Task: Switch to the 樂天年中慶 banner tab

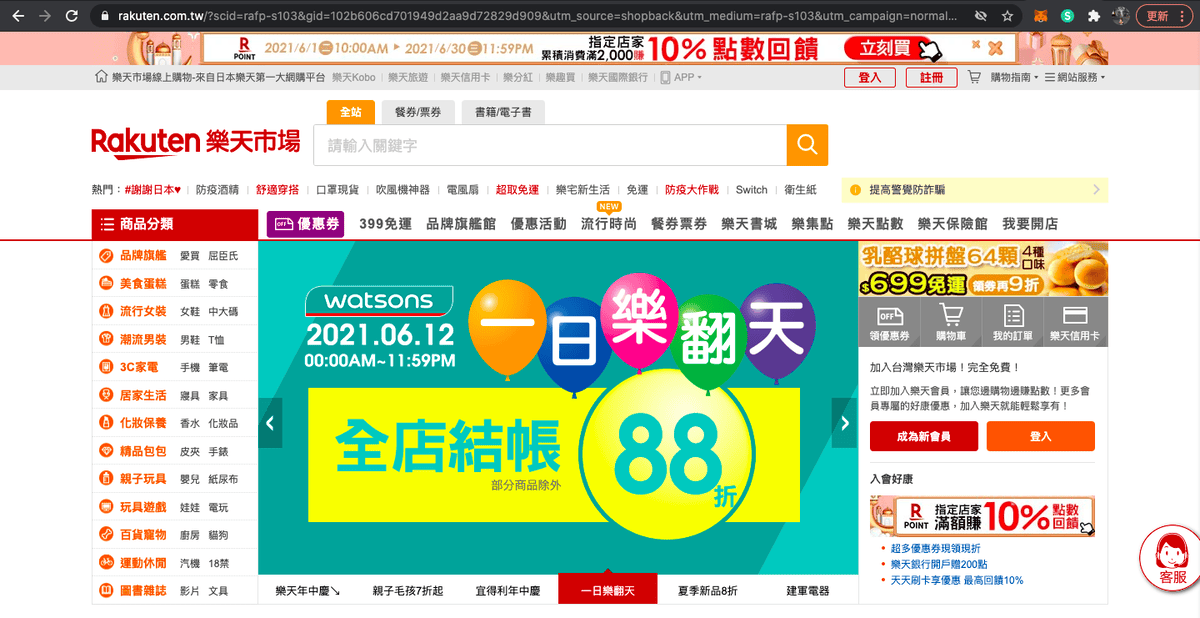Action: pos(308,590)
